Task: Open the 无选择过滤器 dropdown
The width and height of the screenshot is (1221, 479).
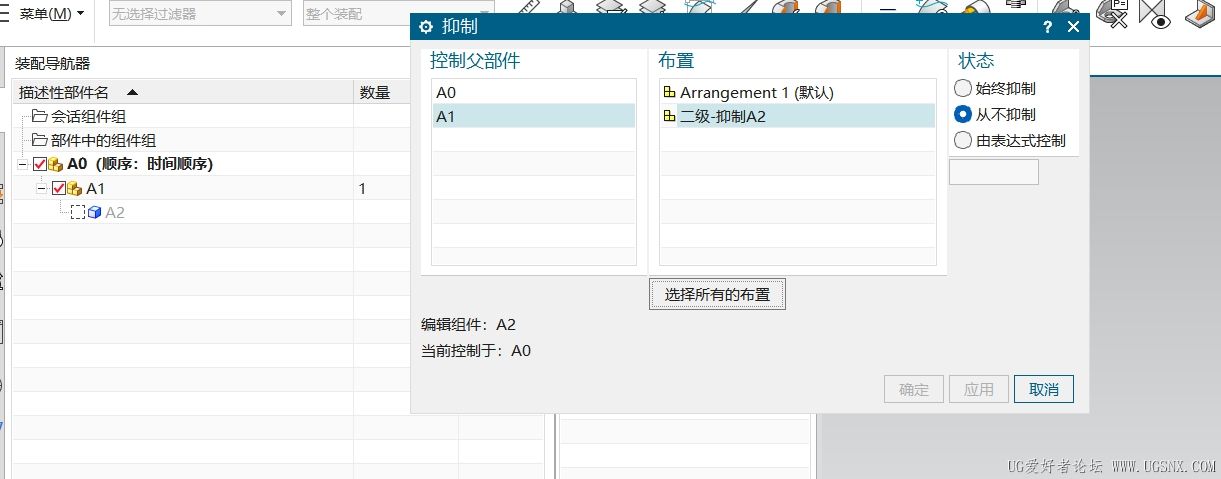Action: click(200, 14)
